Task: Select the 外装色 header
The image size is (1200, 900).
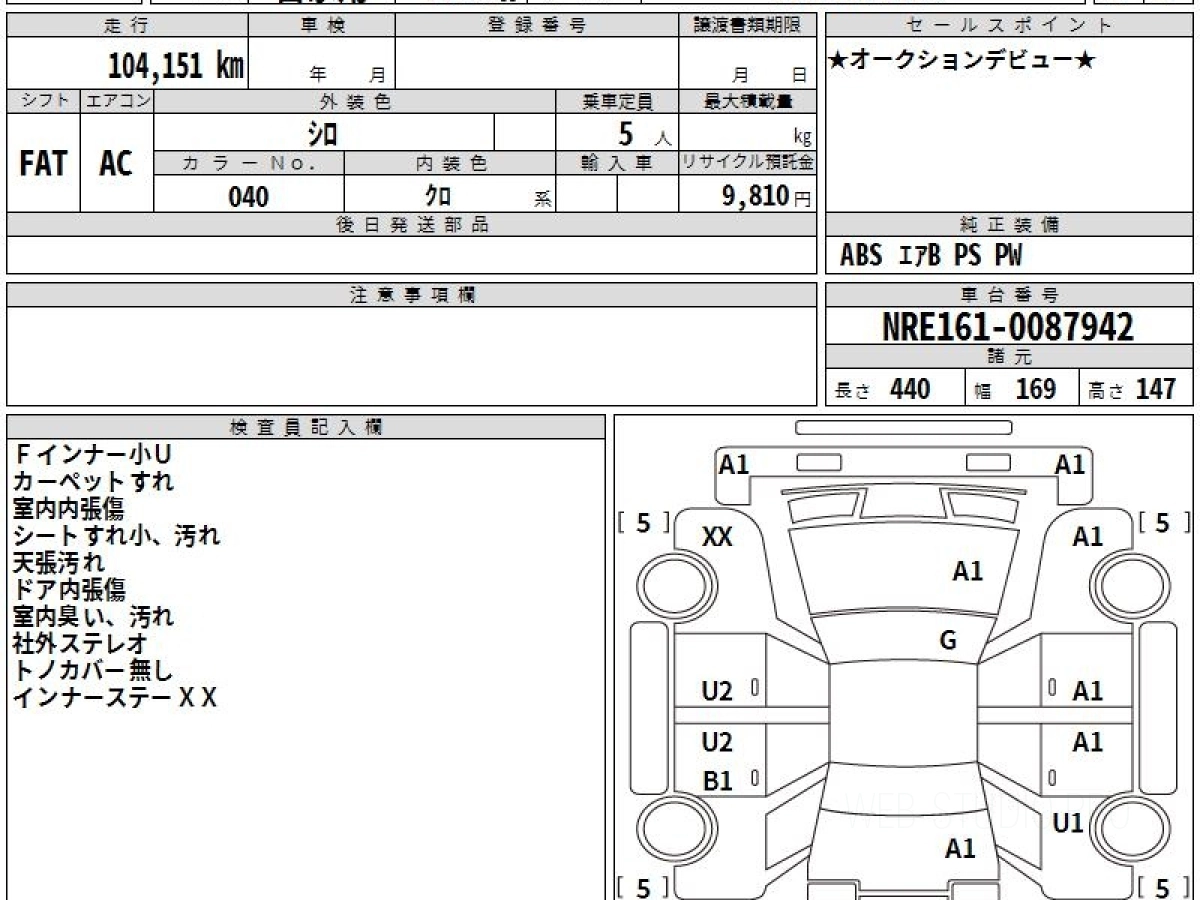Action: (355, 101)
